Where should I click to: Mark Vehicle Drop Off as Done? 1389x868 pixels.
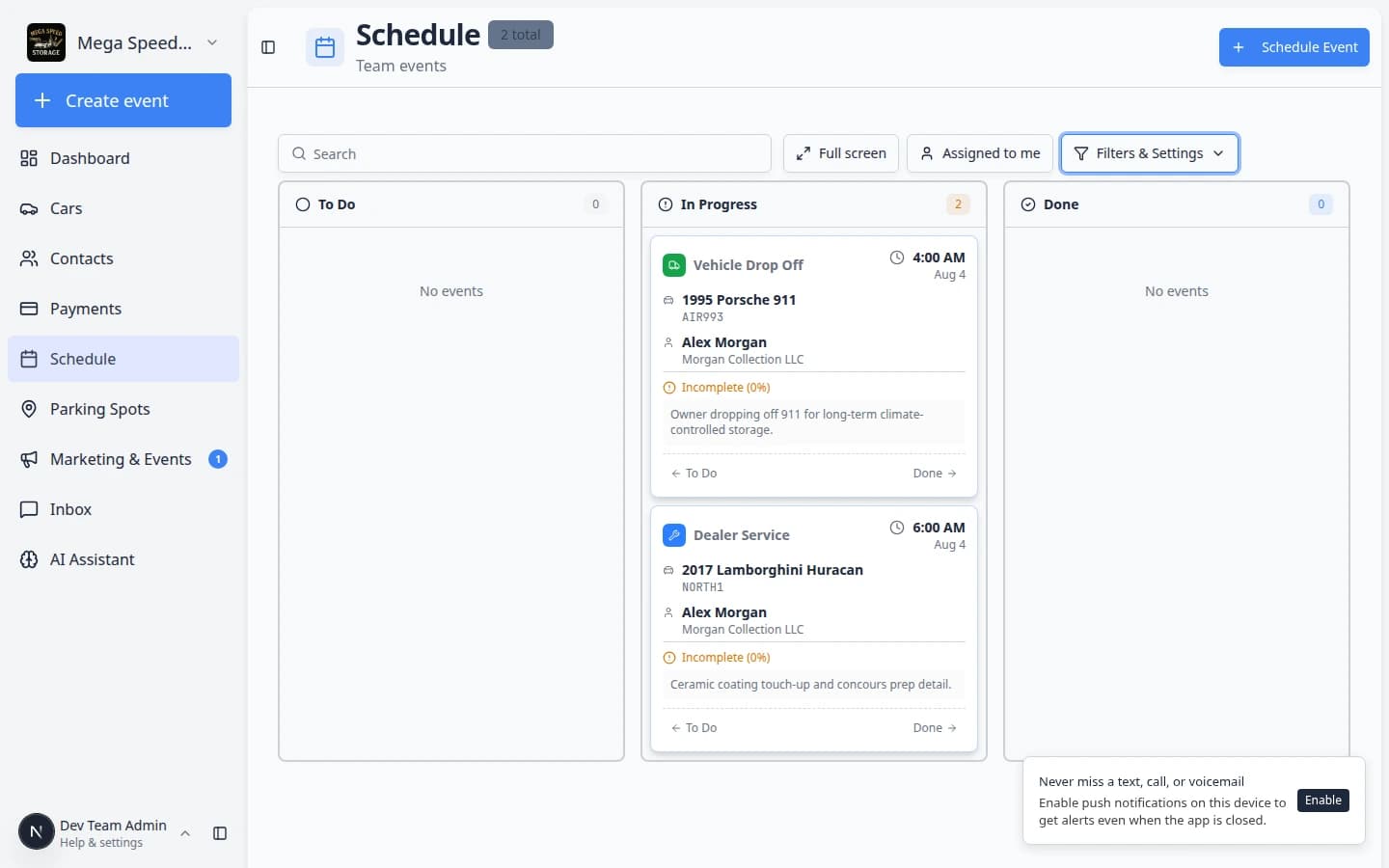coord(935,474)
